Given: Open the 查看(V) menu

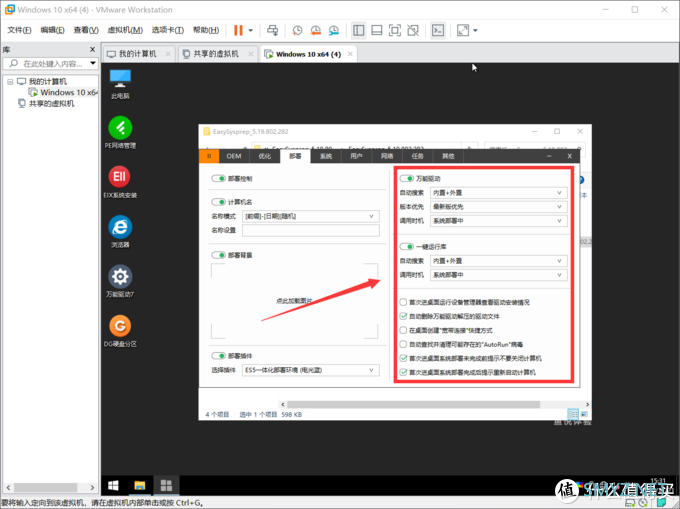Looking at the screenshot, I should [x=86, y=30].
